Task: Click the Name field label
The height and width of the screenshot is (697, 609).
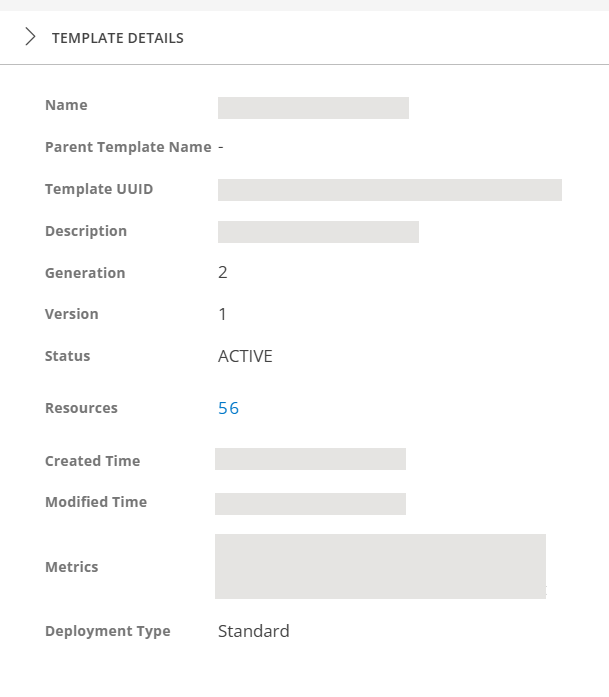Action: (x=66, y=105)
